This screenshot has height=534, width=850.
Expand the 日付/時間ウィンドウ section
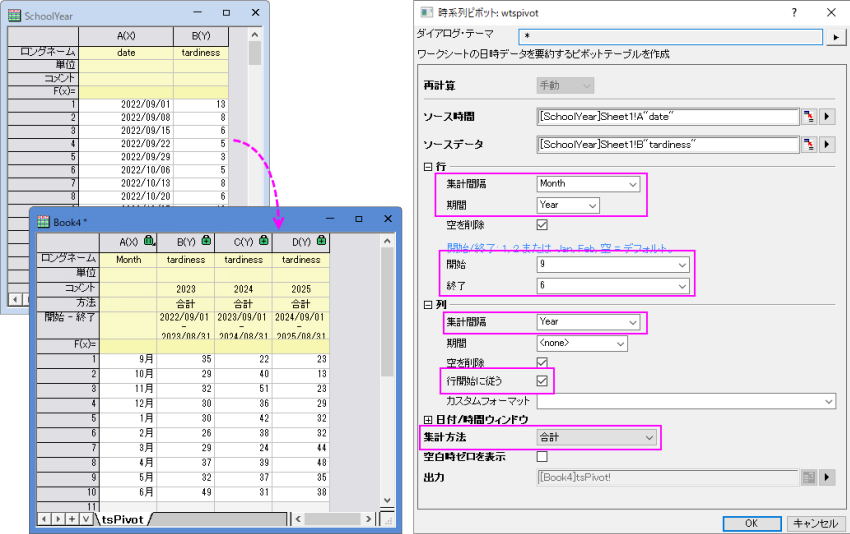(429, 419)
